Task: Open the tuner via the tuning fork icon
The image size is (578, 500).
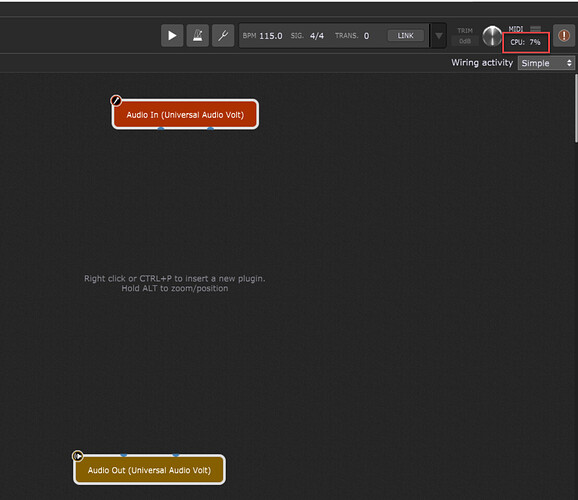Action: pos(223,36)
